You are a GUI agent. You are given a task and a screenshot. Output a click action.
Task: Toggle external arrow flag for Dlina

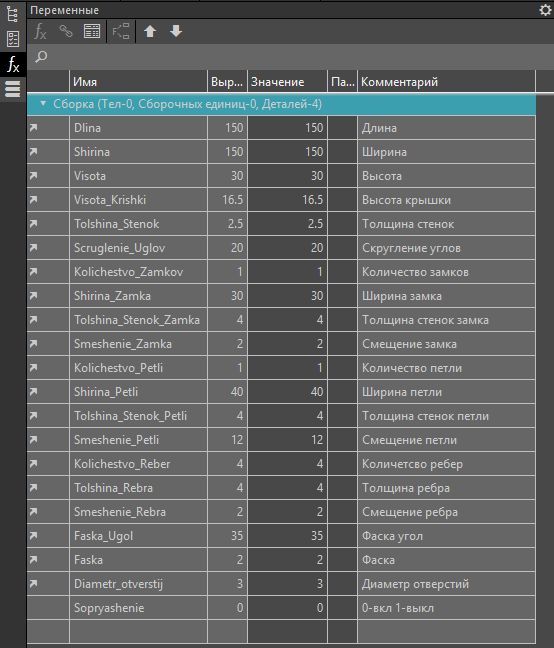pos(33,128)
